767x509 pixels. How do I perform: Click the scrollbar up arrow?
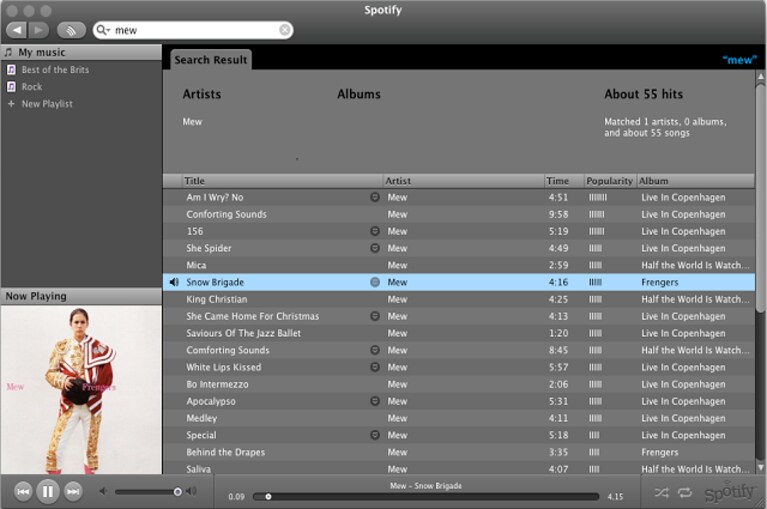coord(760,76)
